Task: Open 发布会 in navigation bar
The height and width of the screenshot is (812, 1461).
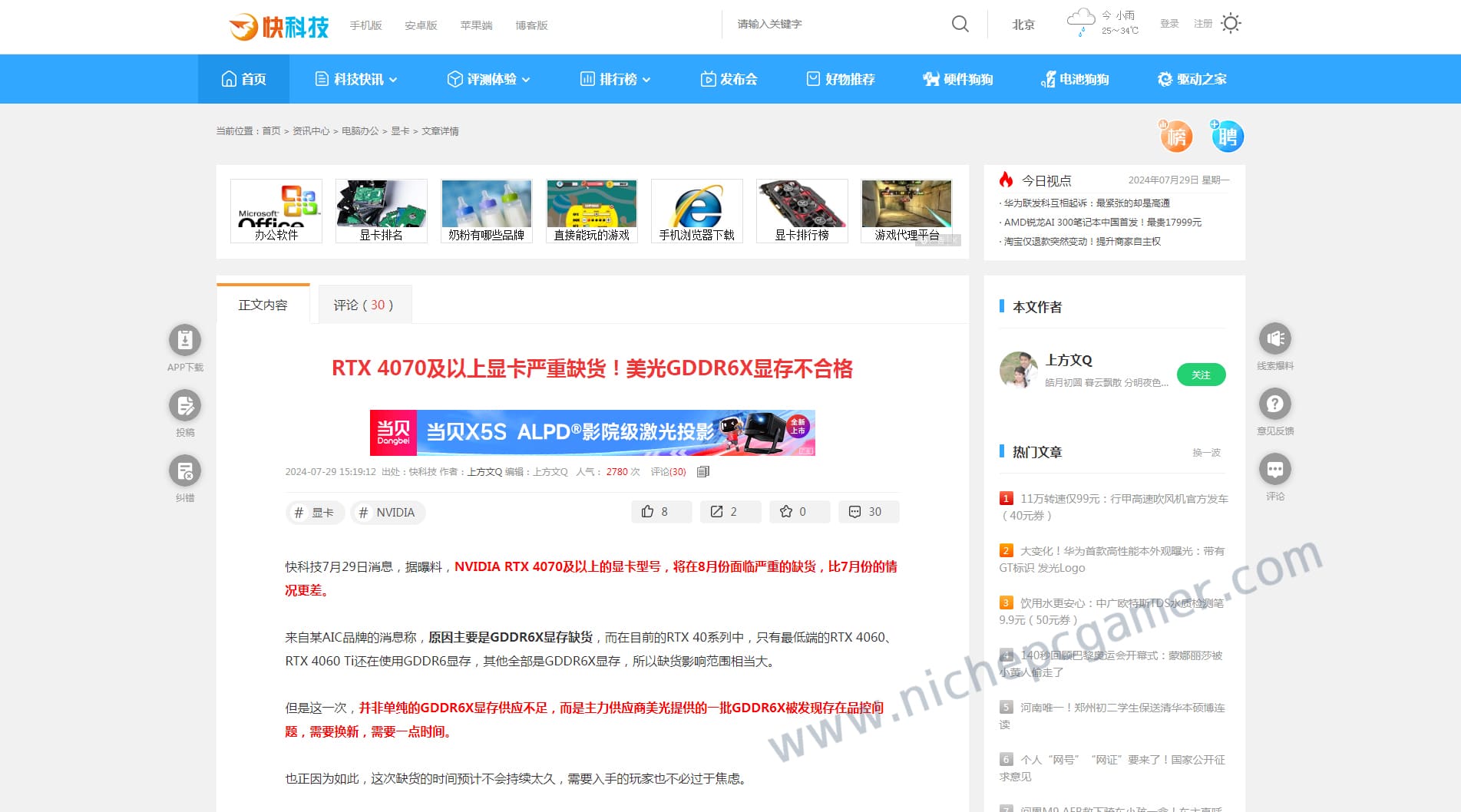Action: (729, 79)
